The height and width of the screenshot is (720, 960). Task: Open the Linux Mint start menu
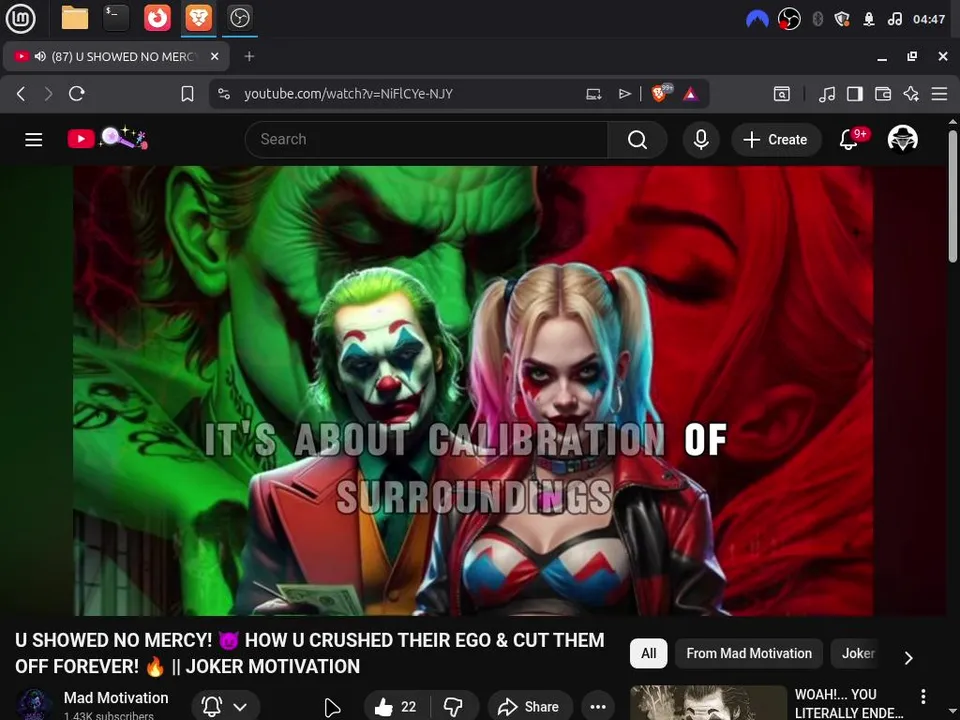coord(20,18)
